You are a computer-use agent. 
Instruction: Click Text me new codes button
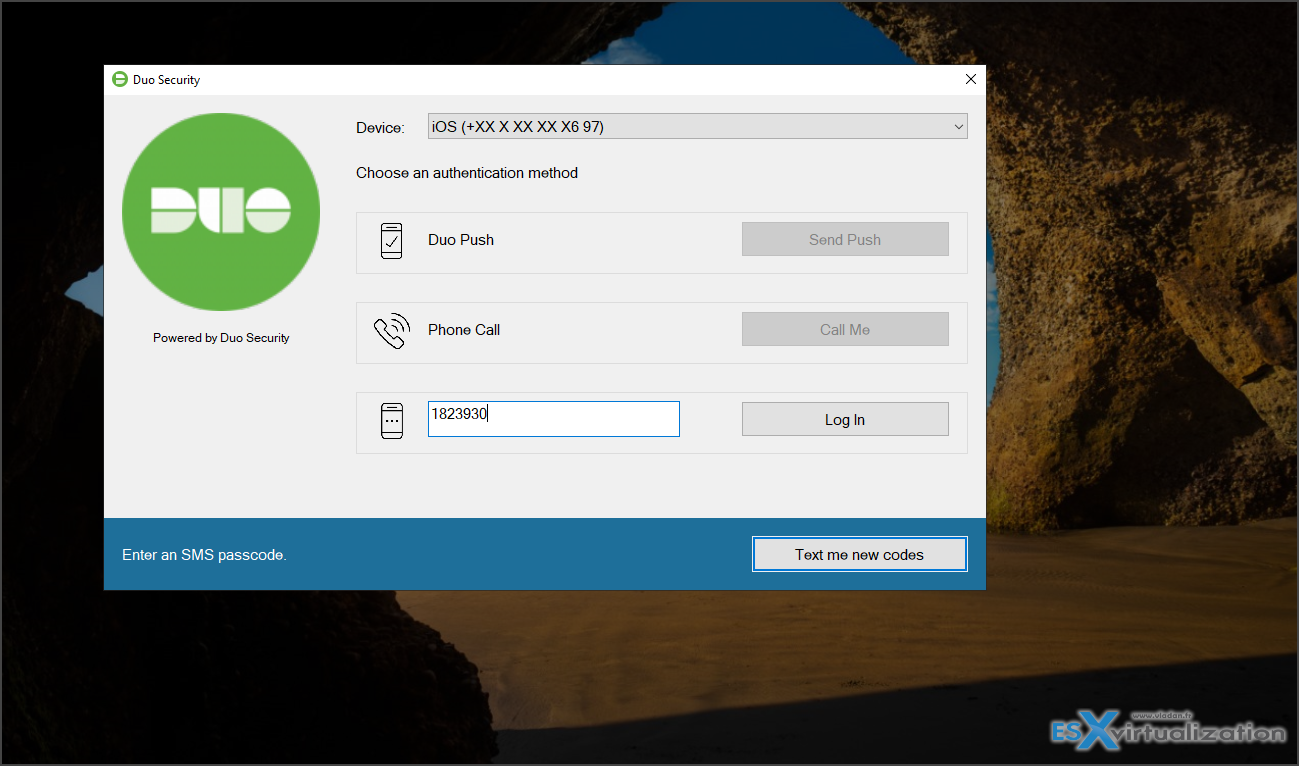coord(859,555)
